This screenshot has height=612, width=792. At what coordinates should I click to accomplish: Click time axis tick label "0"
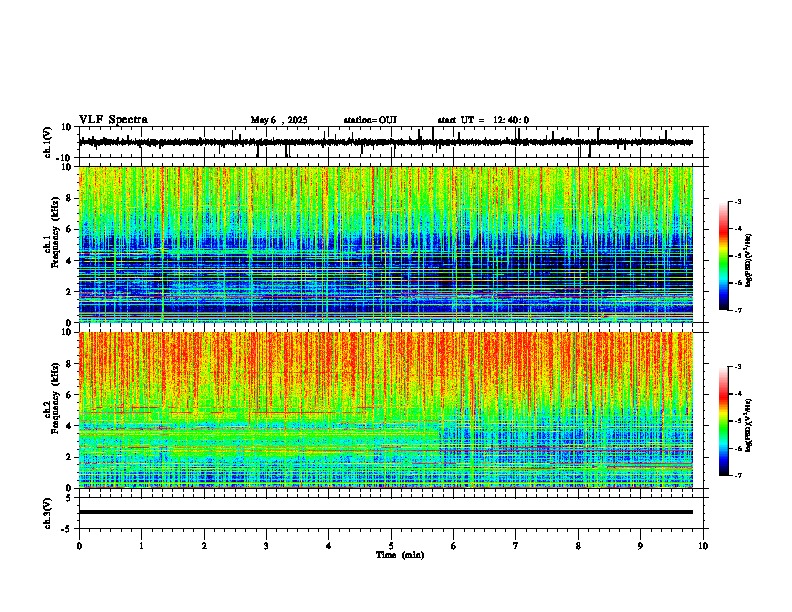click(79, 546)
